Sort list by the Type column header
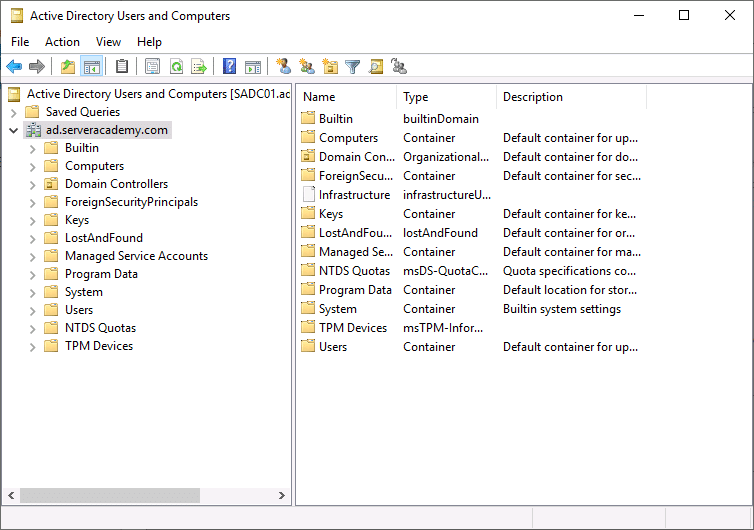This screenshot has width=754, height=530. click(446, 97)
